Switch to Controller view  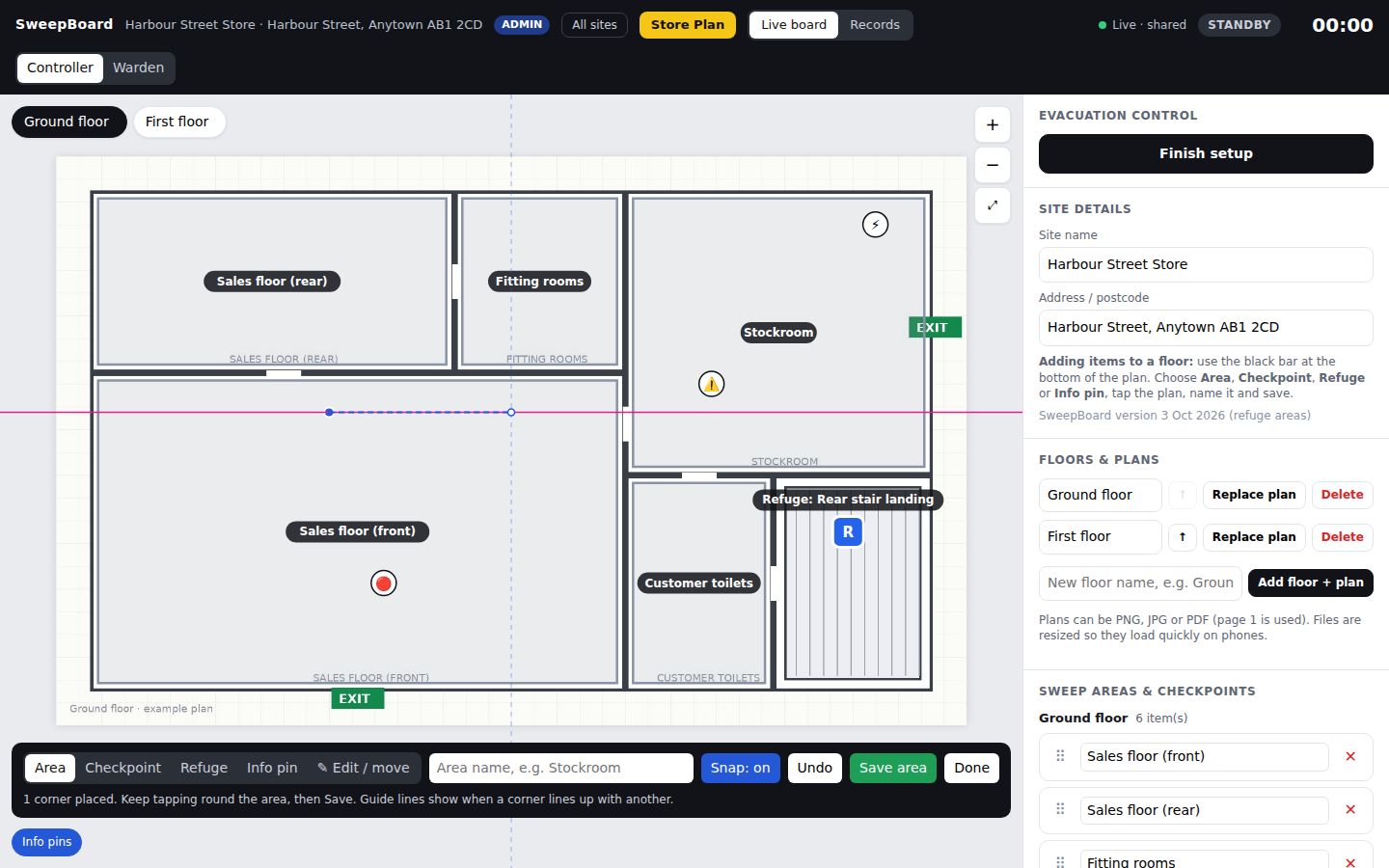point(60,68)
